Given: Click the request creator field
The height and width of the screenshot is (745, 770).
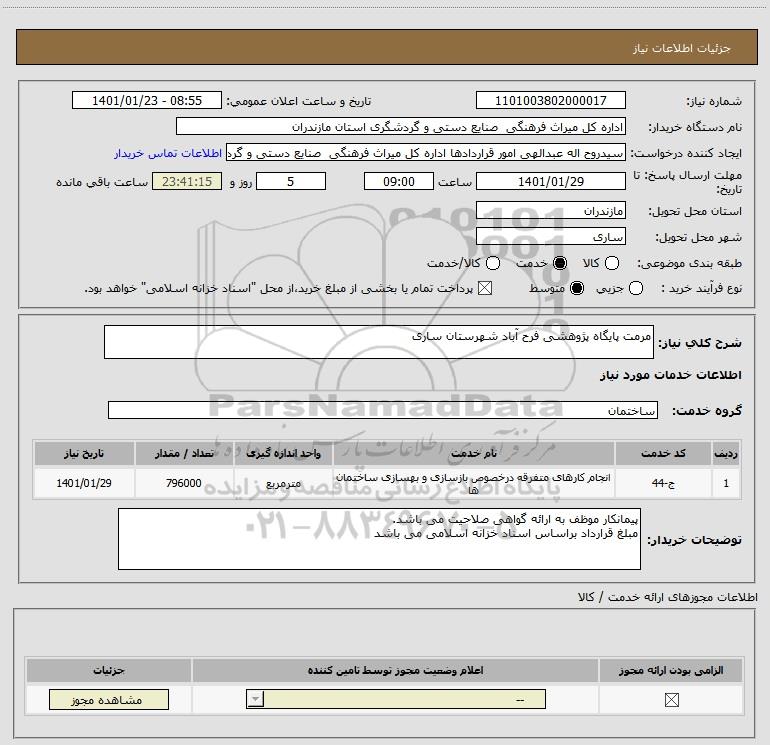Looking at the screenshot, I should [x=426, y=153].
